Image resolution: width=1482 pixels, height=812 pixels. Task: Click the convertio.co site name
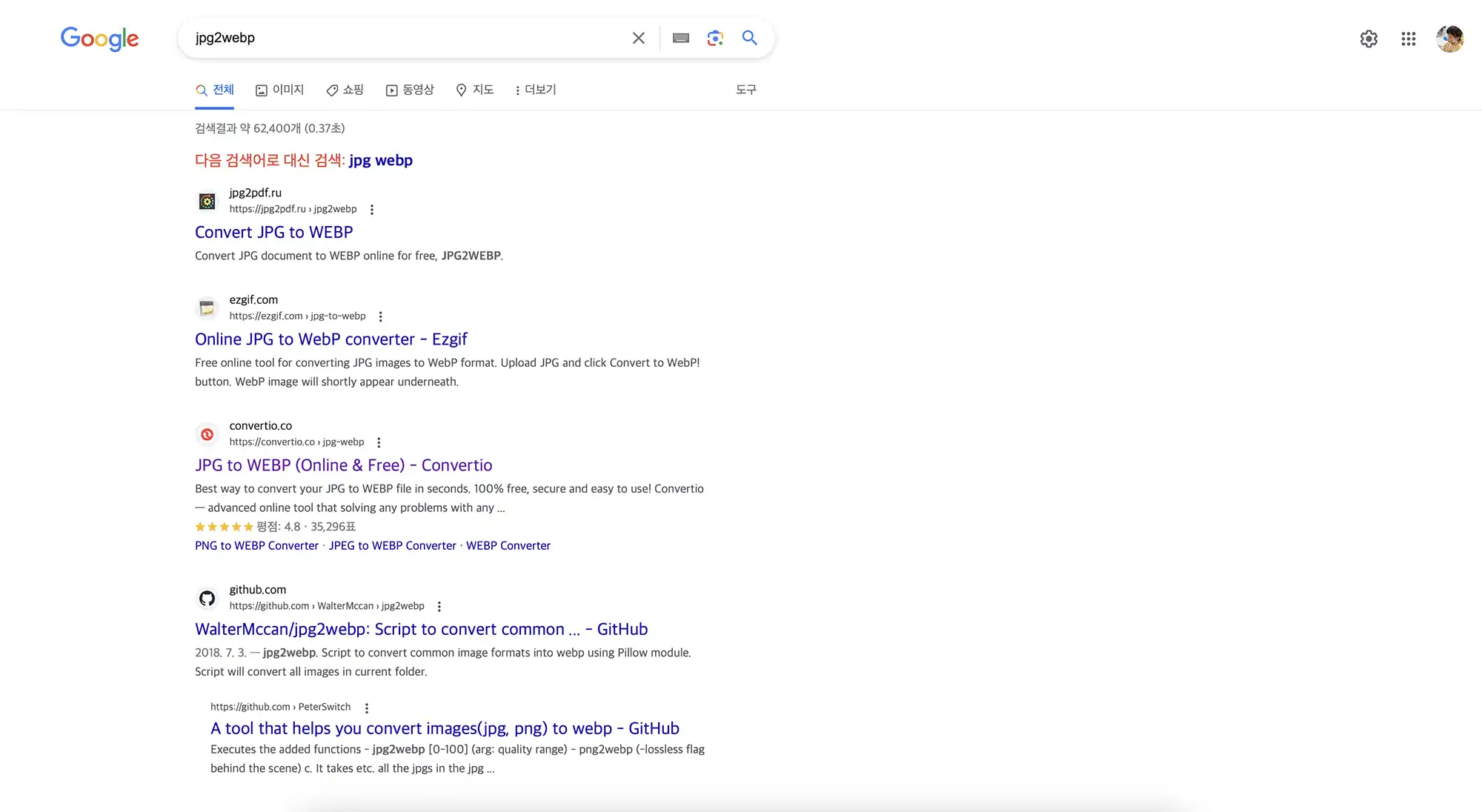[260, 425]
